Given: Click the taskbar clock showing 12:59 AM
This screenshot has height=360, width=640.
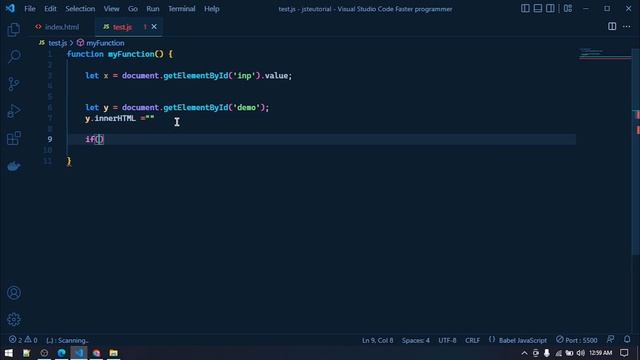Looking at the screenshot, I should (600, 353).
